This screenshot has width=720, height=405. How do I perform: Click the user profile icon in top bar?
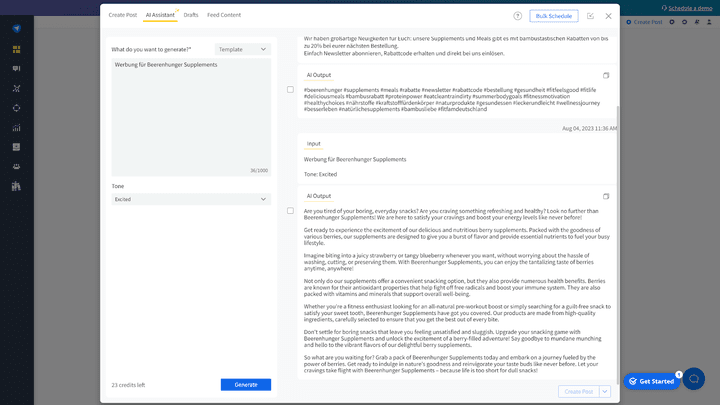click(x=709, y=22)
